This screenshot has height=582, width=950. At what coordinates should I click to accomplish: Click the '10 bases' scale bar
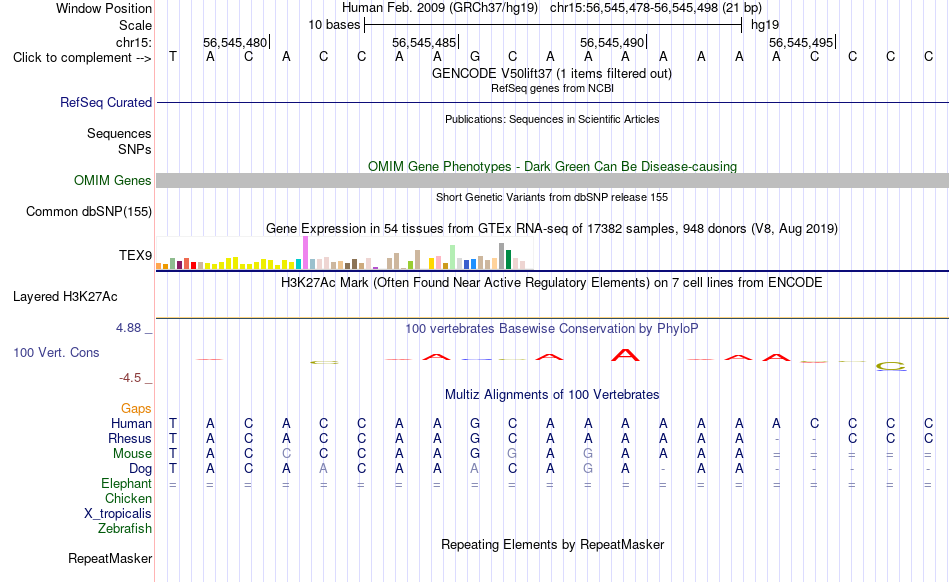click(x=553, y=25)
